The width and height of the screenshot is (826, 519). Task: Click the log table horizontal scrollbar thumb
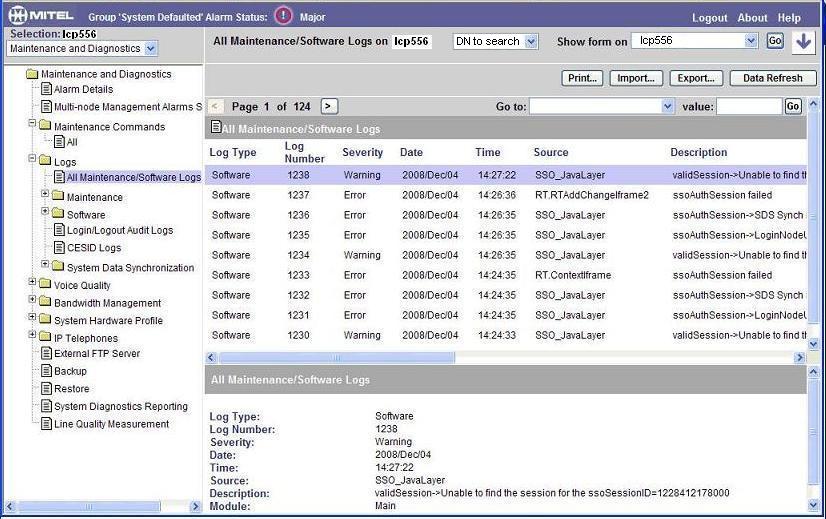(x=337, y=358)
